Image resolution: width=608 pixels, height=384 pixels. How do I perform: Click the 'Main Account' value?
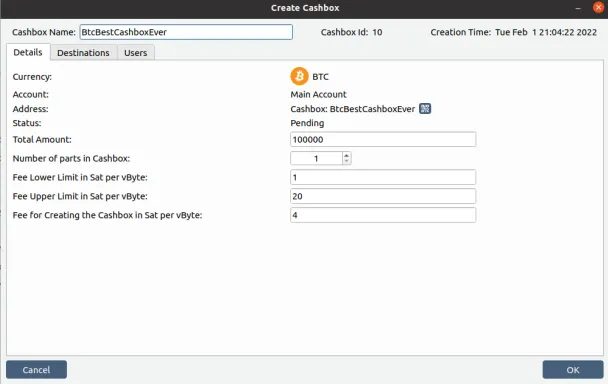[x=318, y=94]
